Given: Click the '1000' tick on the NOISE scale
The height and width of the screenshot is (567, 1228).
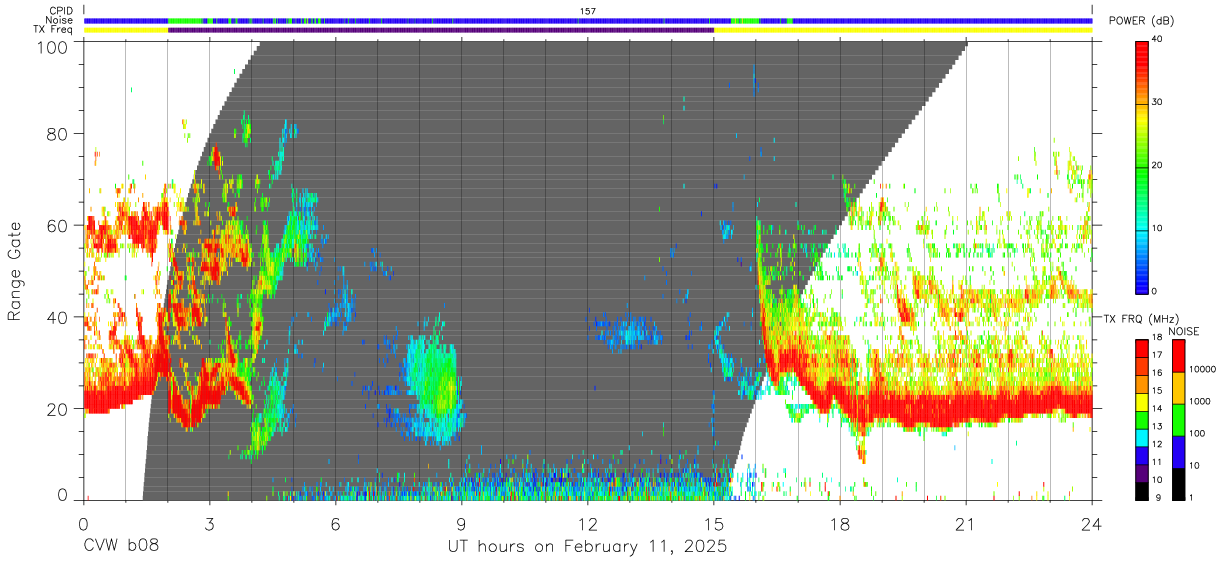Looking at the screenshot, I should tap(1199, 401).
